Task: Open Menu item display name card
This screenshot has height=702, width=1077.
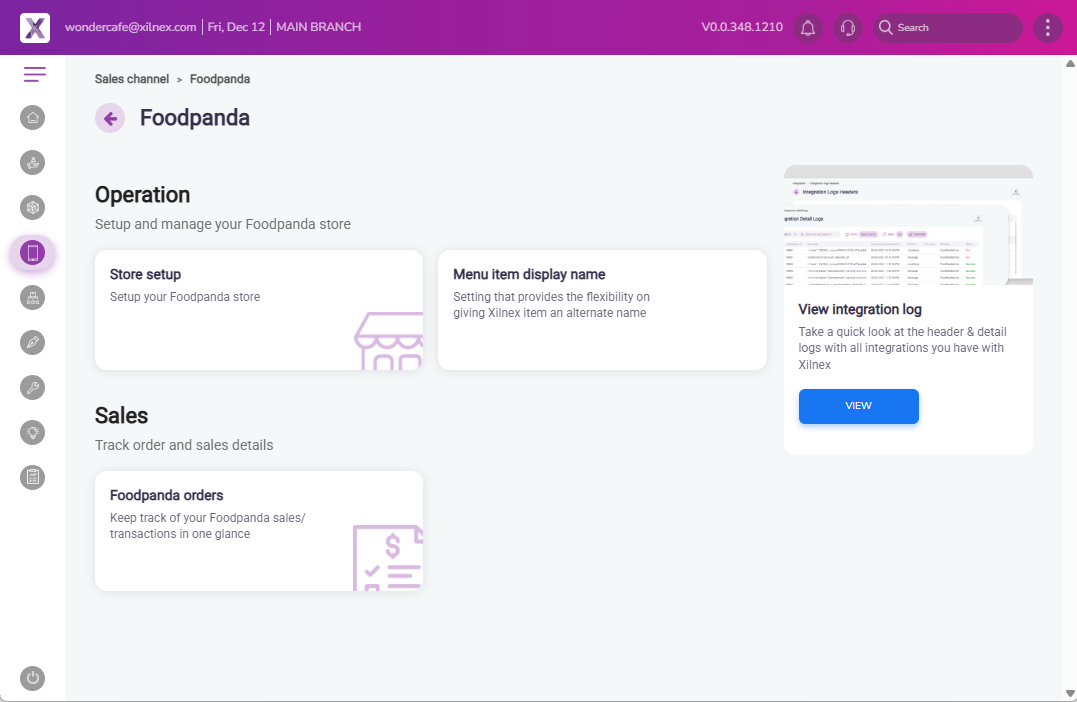Action: 602,310
